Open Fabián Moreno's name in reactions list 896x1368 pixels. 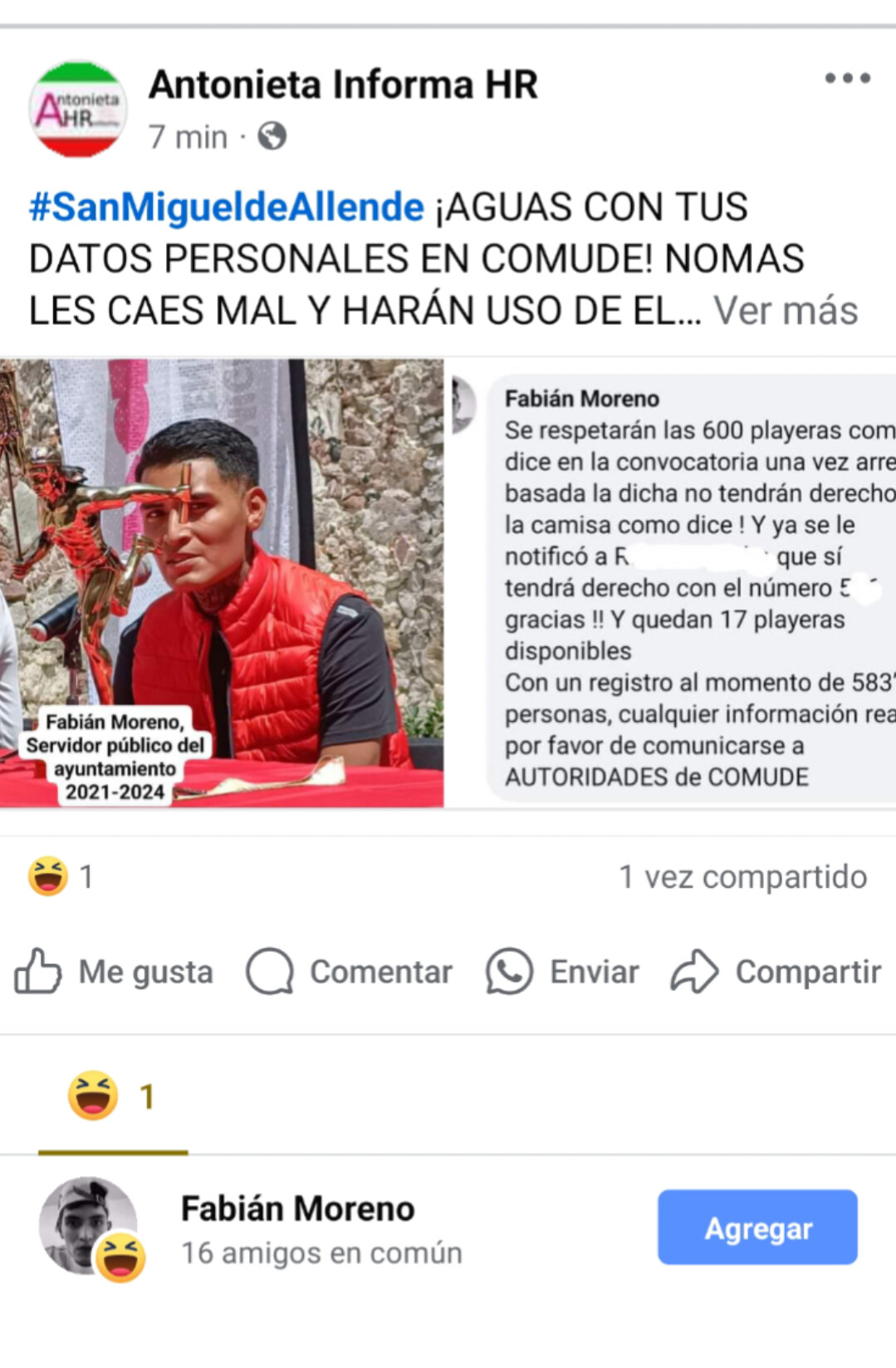[297, 1209]
